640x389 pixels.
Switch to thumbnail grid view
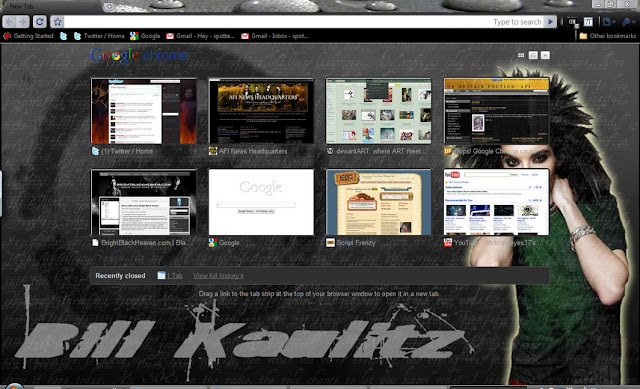521,55
